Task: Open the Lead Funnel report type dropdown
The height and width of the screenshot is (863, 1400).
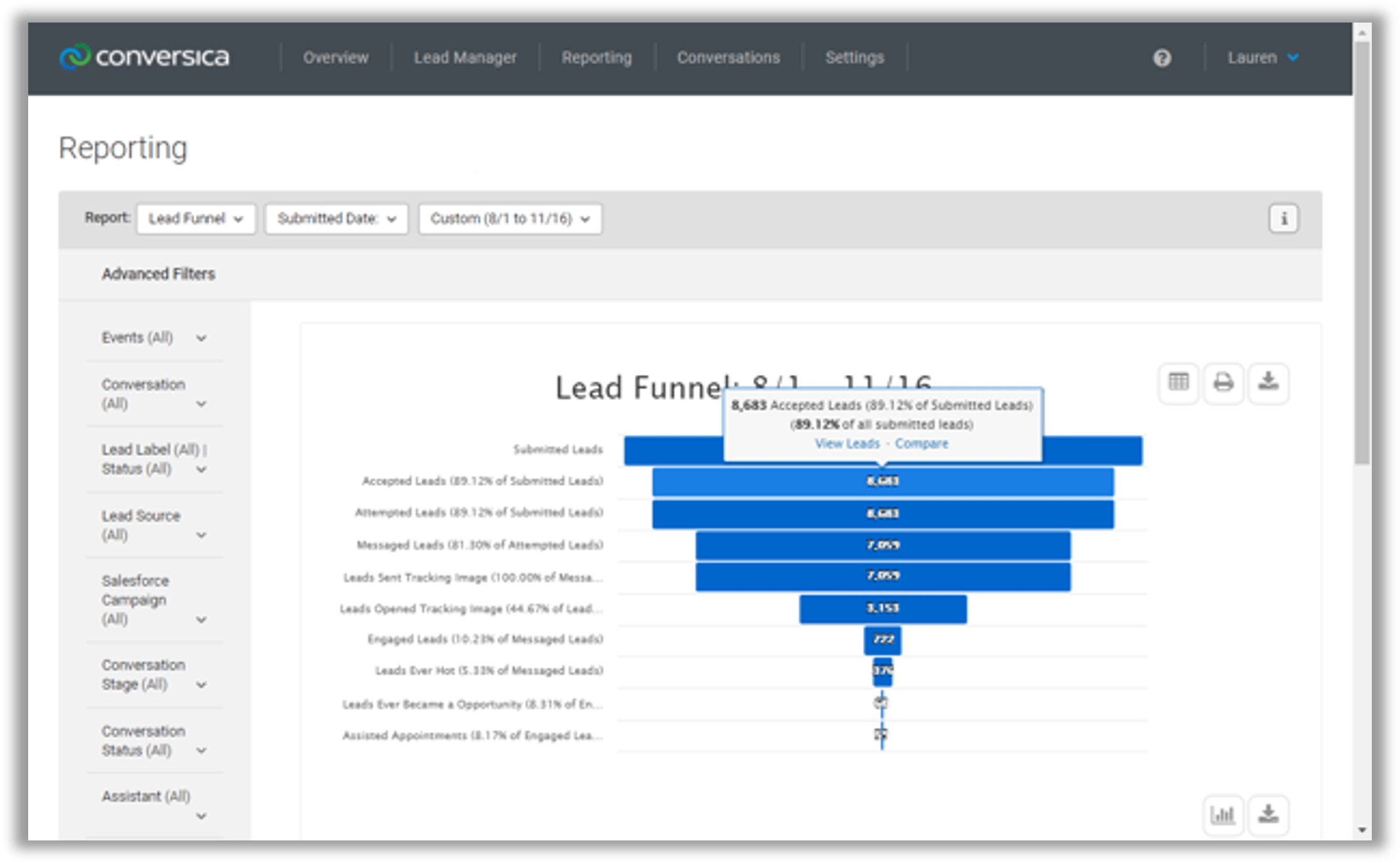Action: (x=195, y=219)
